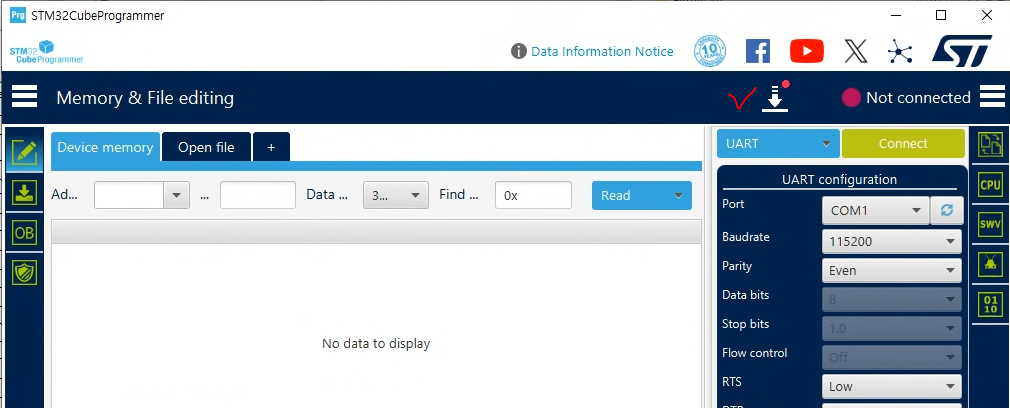Open the OB option bytes panel
1010x408 pixels.
pyautogui.click(x=24, y=232)
